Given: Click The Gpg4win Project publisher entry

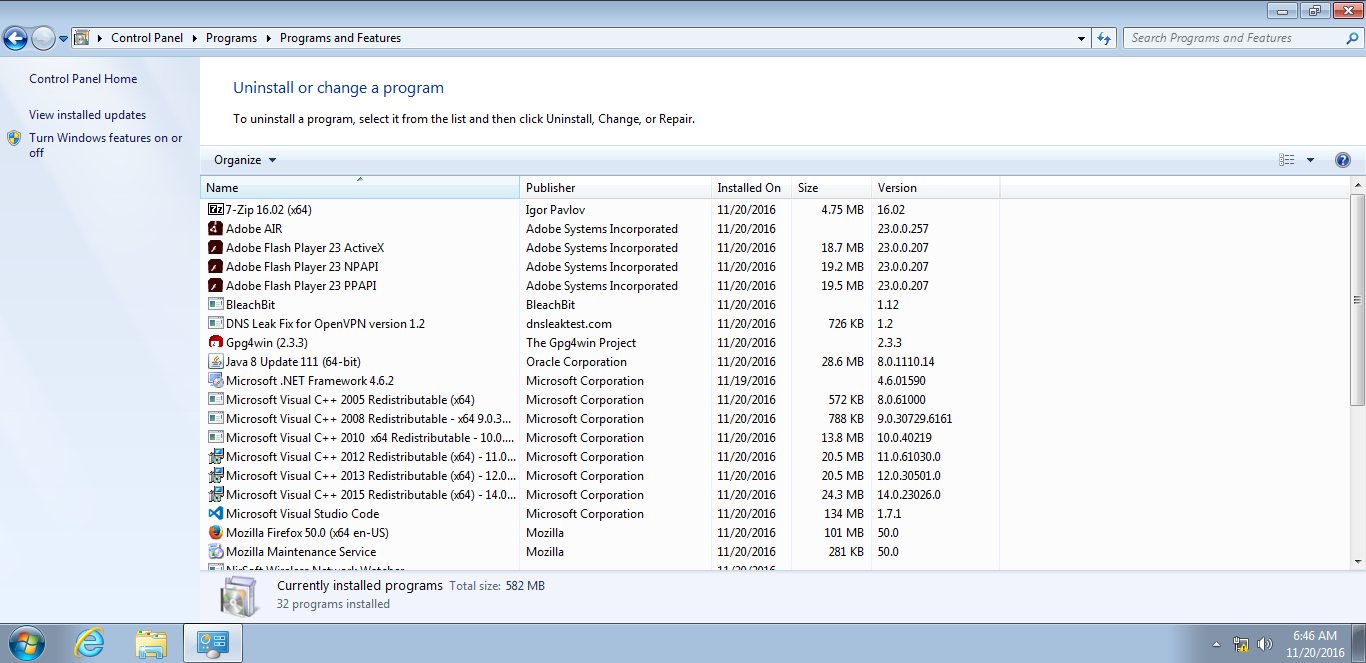Looking at the screenshot, I should point(581,343).
